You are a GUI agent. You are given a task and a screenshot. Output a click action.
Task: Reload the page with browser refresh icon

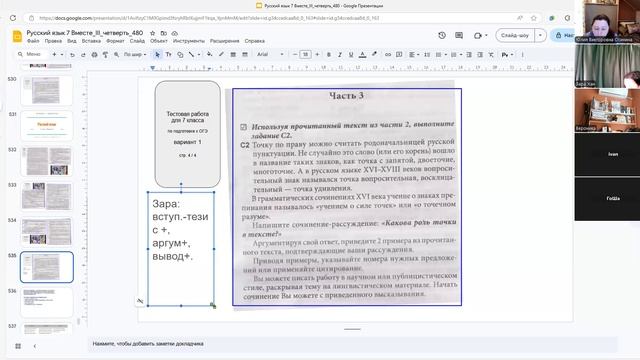(x=13, y=18)
